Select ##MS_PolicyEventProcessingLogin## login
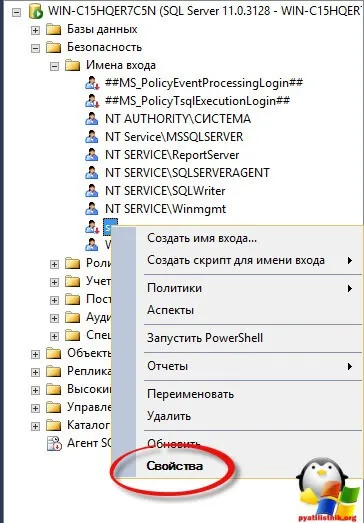The width and height of the screenshot is (364, 523). click(x=204, y=83)
